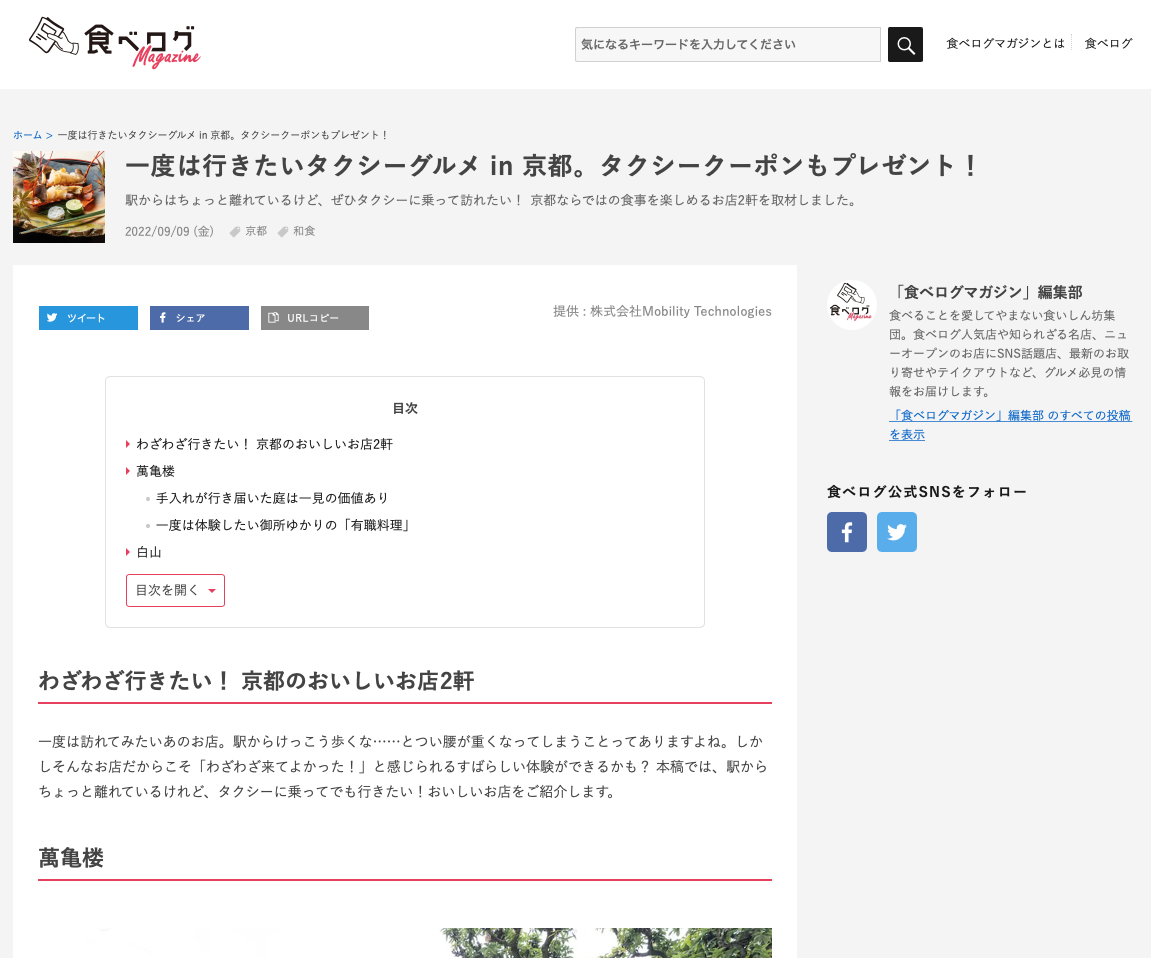The width and height of the screenshot is (1151, 958).
Task: Follow Tabelog on Twitter in sidebar
Action: [896, 532]
